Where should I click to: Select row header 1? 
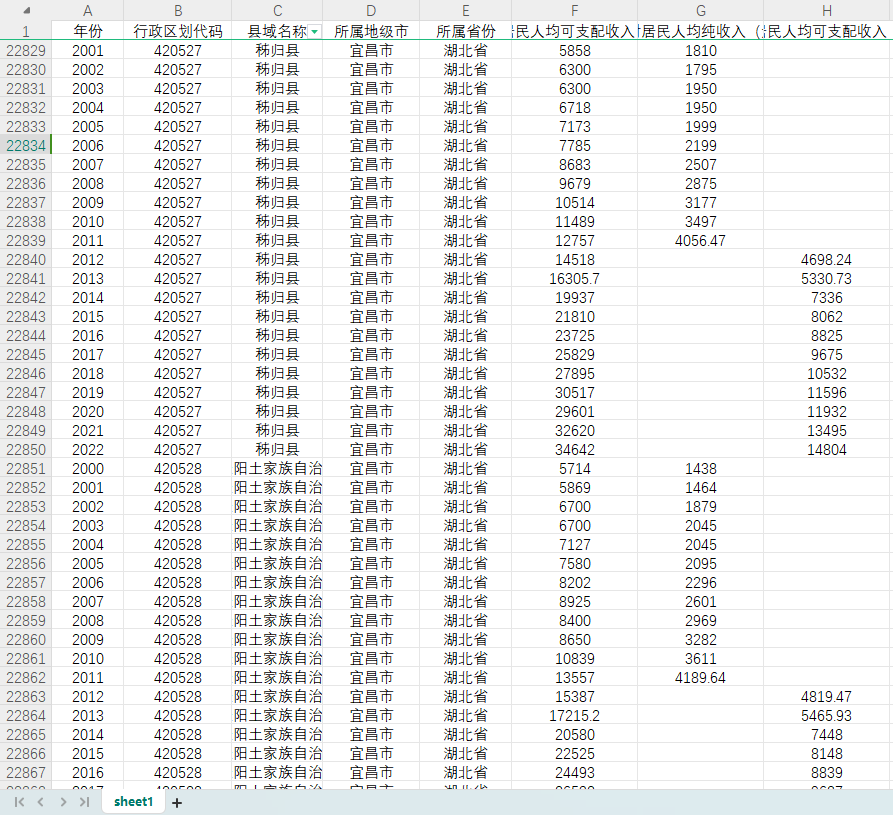pyautogui.click(x=26, y=31)
